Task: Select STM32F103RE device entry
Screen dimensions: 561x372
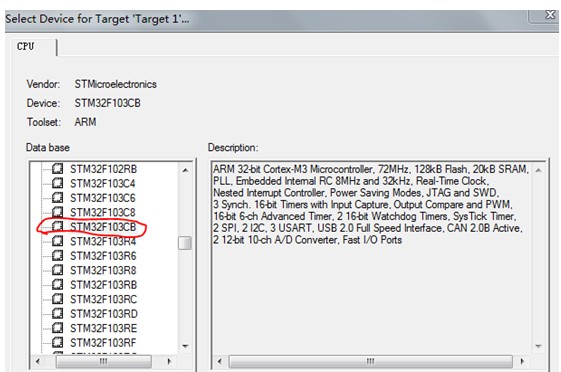Action: pyautogui.click(x=103, y=328)
